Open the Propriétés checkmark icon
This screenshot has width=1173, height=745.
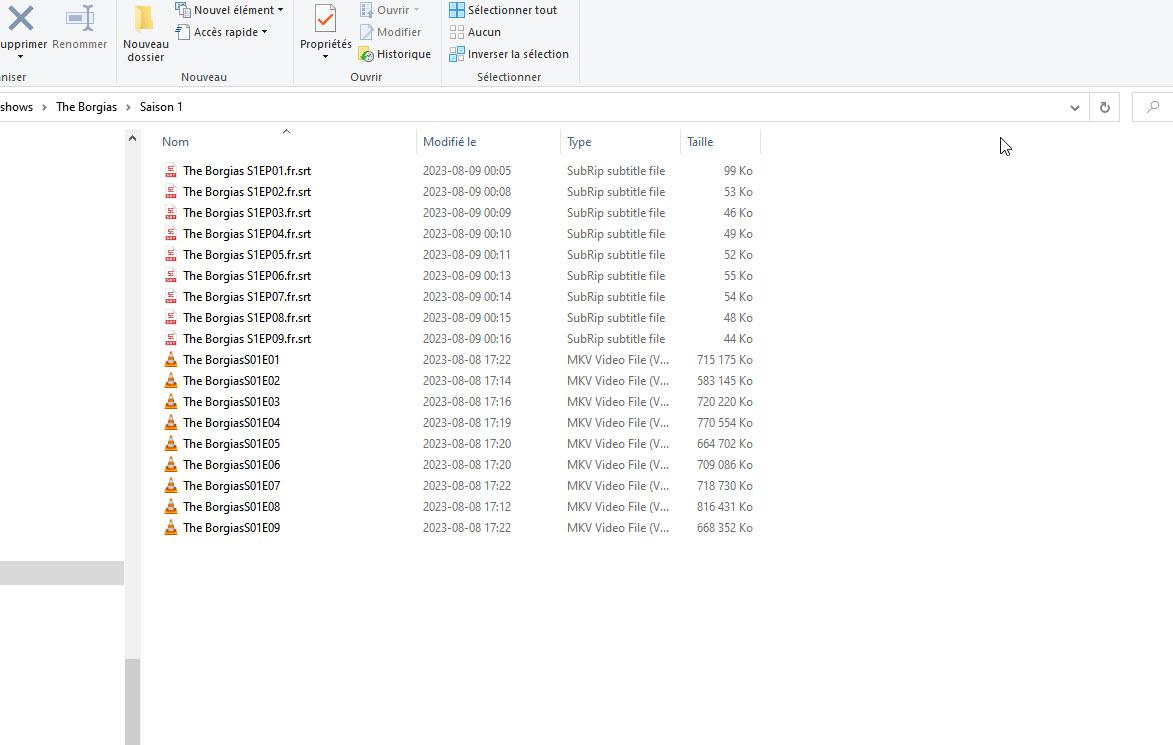click(325, 19)
